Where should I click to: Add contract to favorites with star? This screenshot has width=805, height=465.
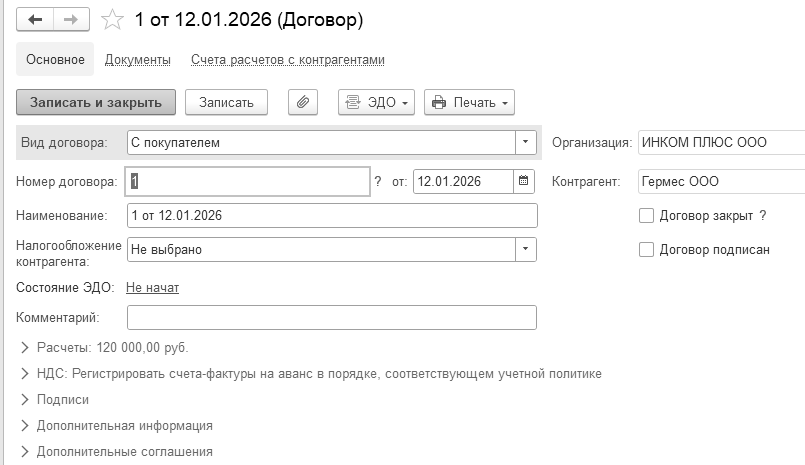point(113,19)
